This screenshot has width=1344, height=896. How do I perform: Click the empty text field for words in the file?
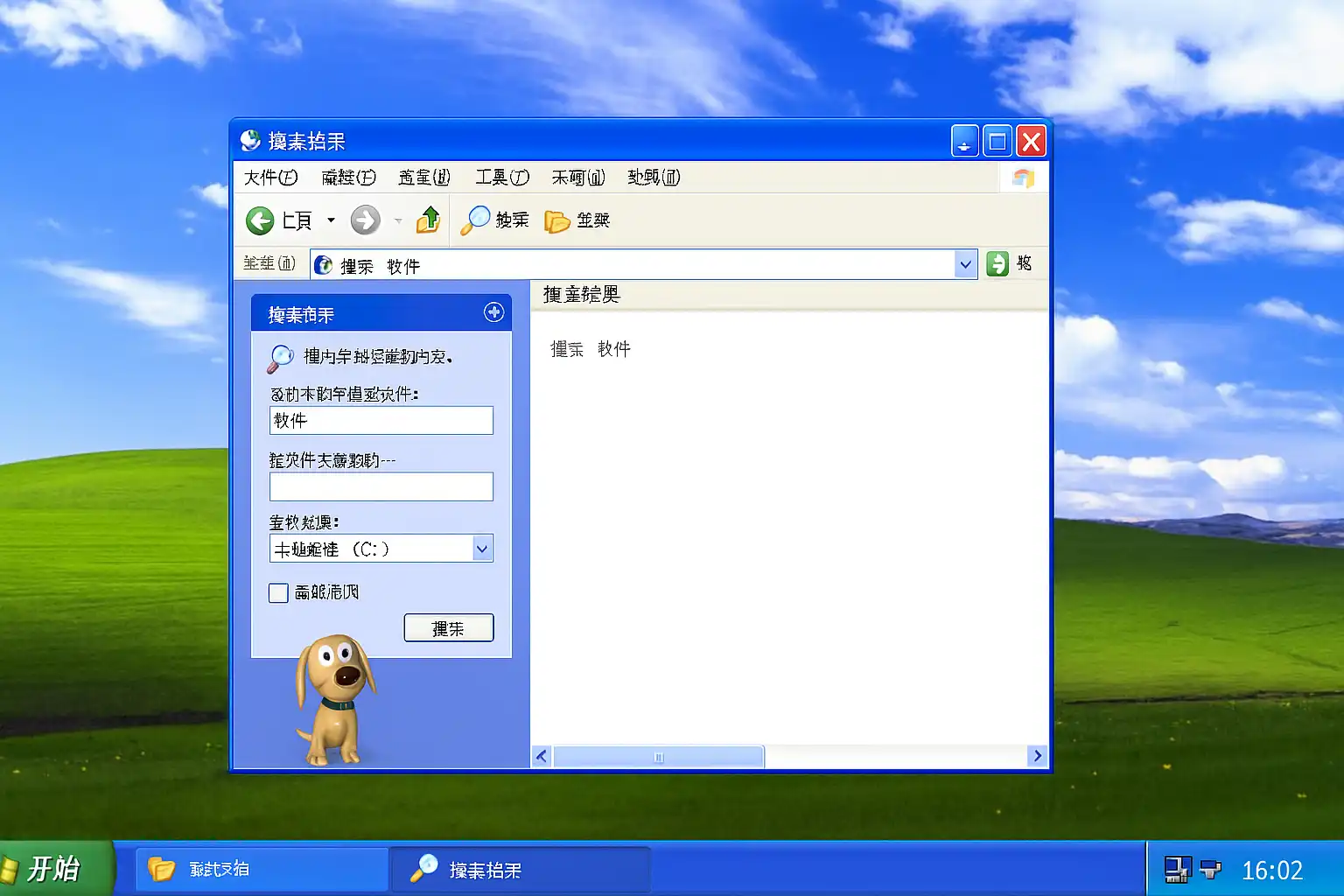(x=381, y=486)
